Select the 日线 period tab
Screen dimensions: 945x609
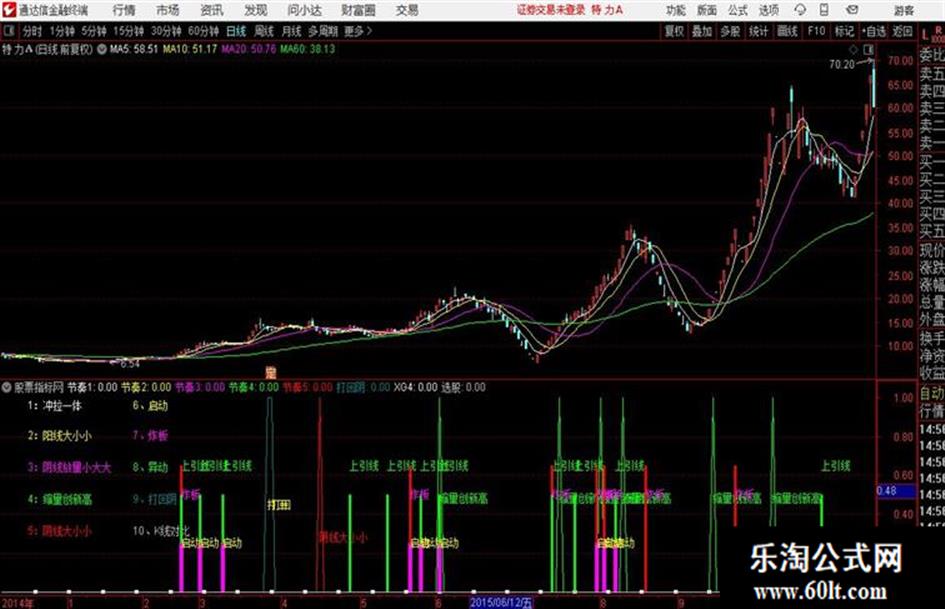236,31
